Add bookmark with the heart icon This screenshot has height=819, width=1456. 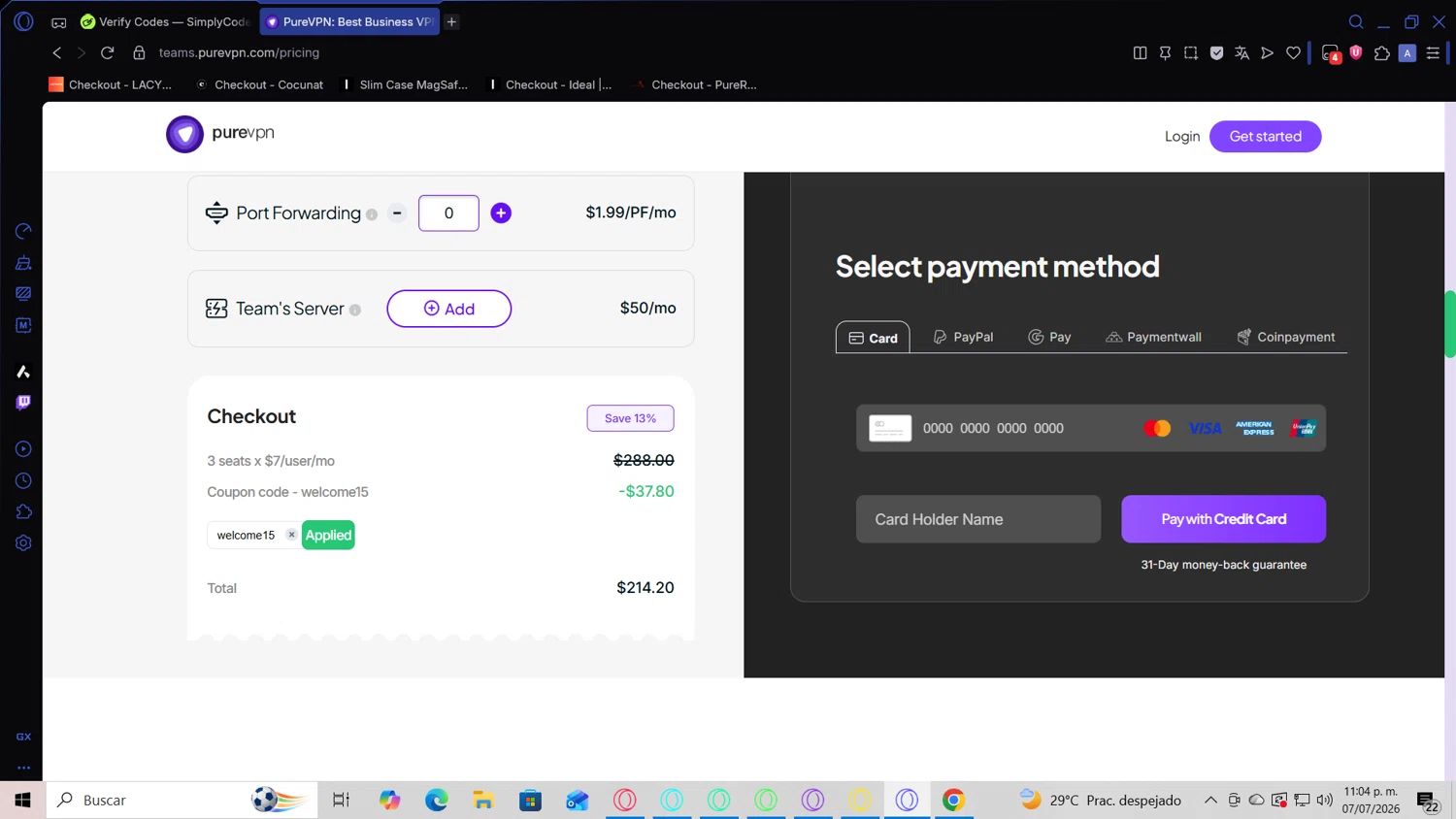(1293, 52)
